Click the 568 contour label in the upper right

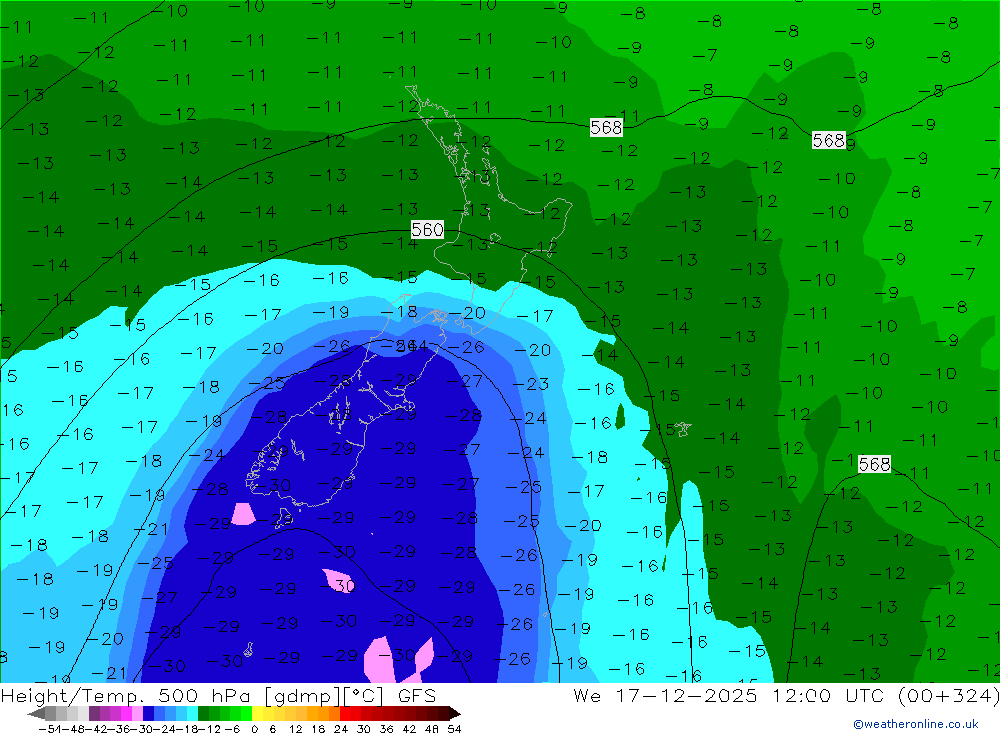click(828, 140)
